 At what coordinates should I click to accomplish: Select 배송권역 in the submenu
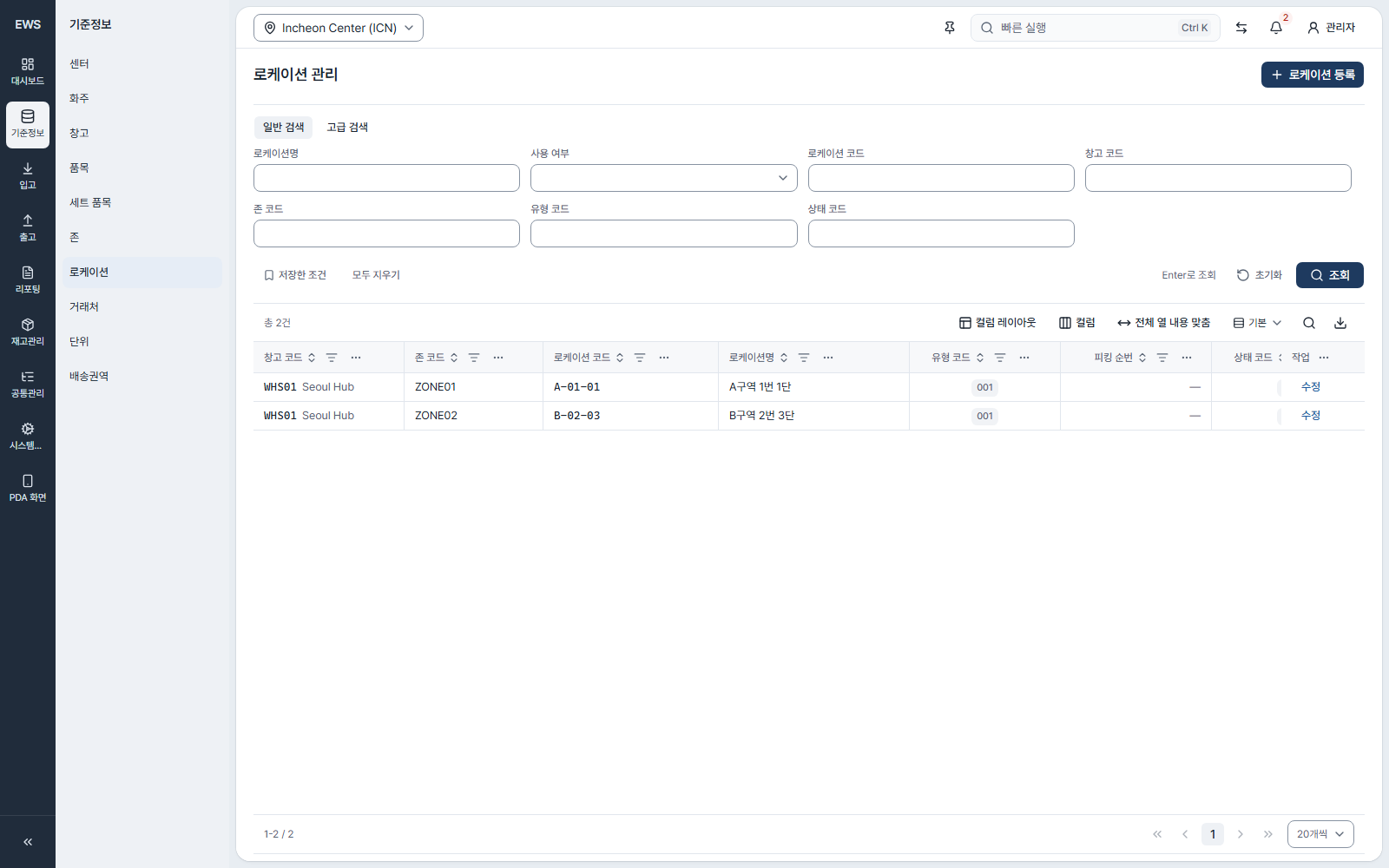(x=142, y=377)
